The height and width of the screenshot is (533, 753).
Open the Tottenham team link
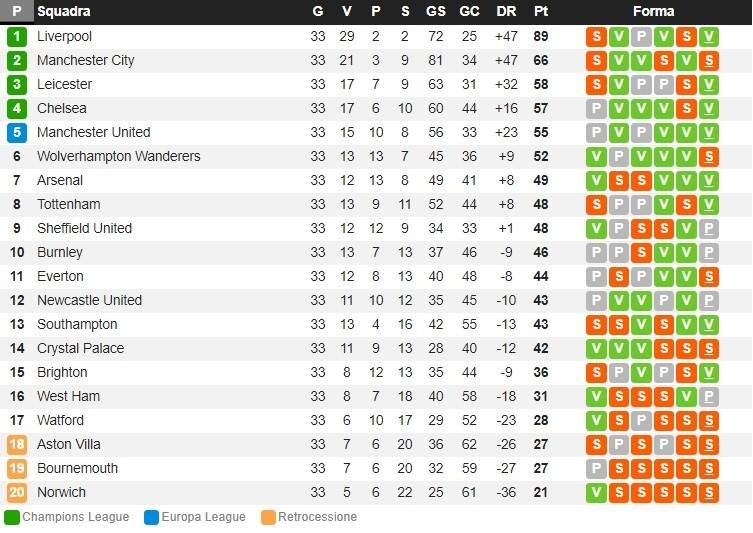(x=68, y=204)
